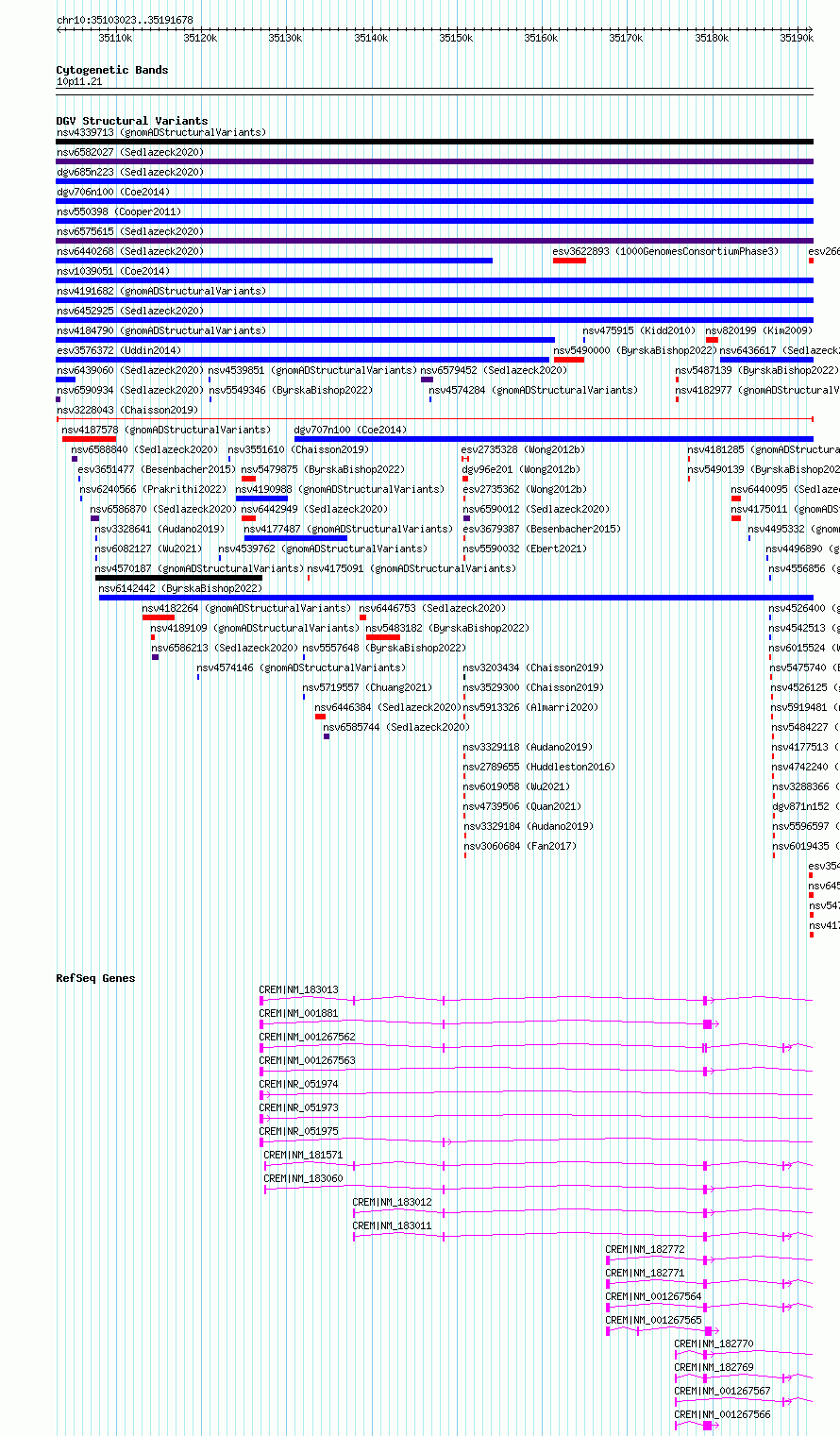
Task: Open variant nsv3060684 (Fan2017)
Action: 519,846
